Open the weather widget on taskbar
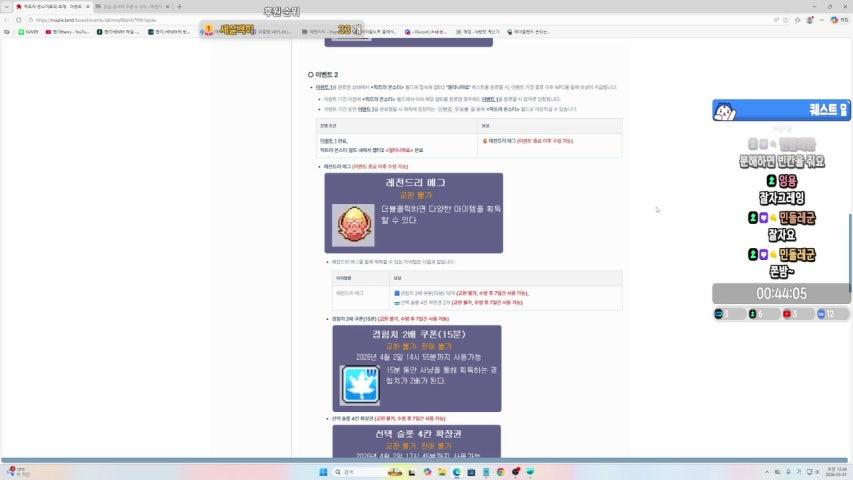 pos(17,472)
